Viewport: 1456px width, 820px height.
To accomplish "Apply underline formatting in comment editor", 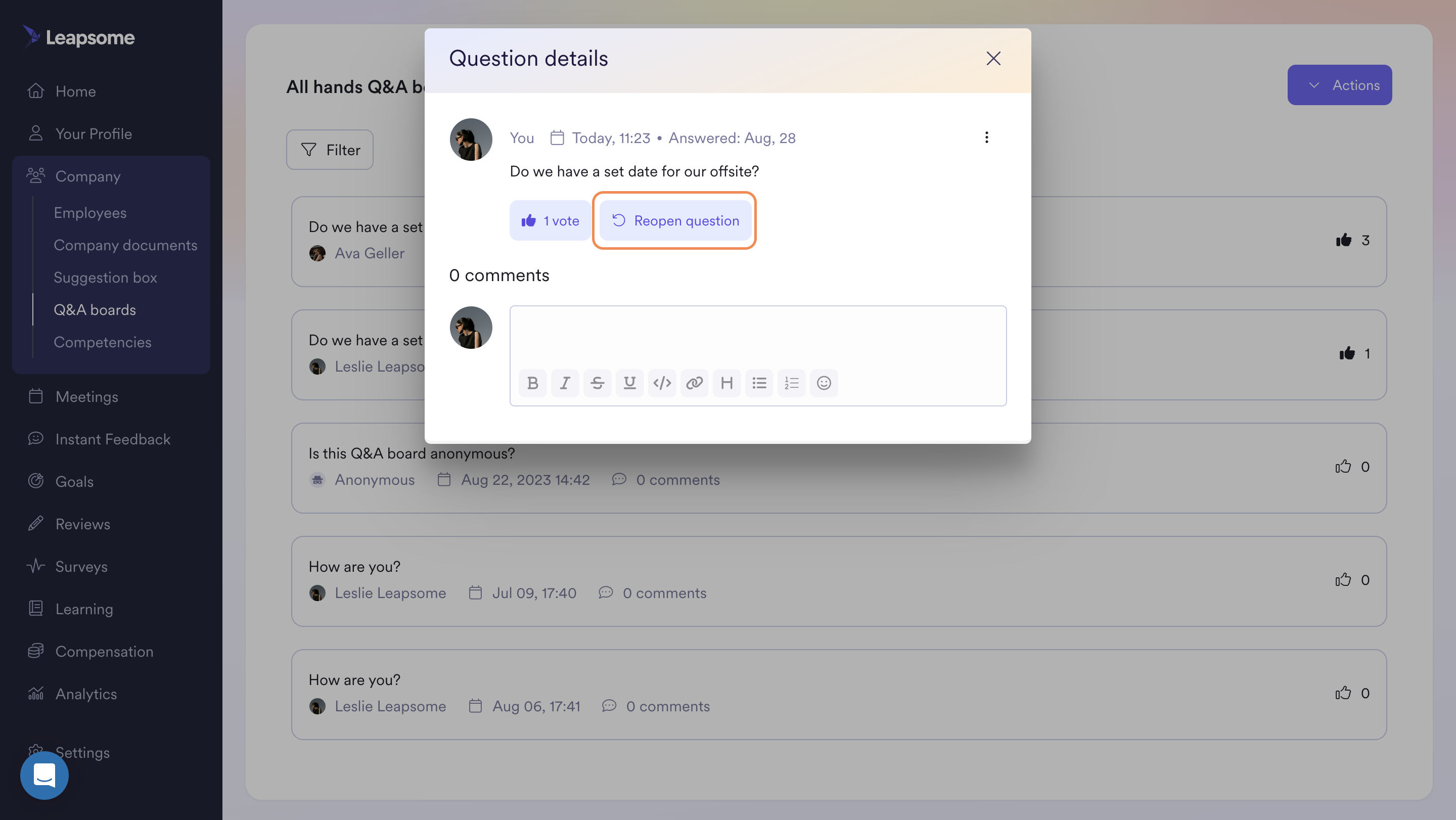I will point(629,383).
